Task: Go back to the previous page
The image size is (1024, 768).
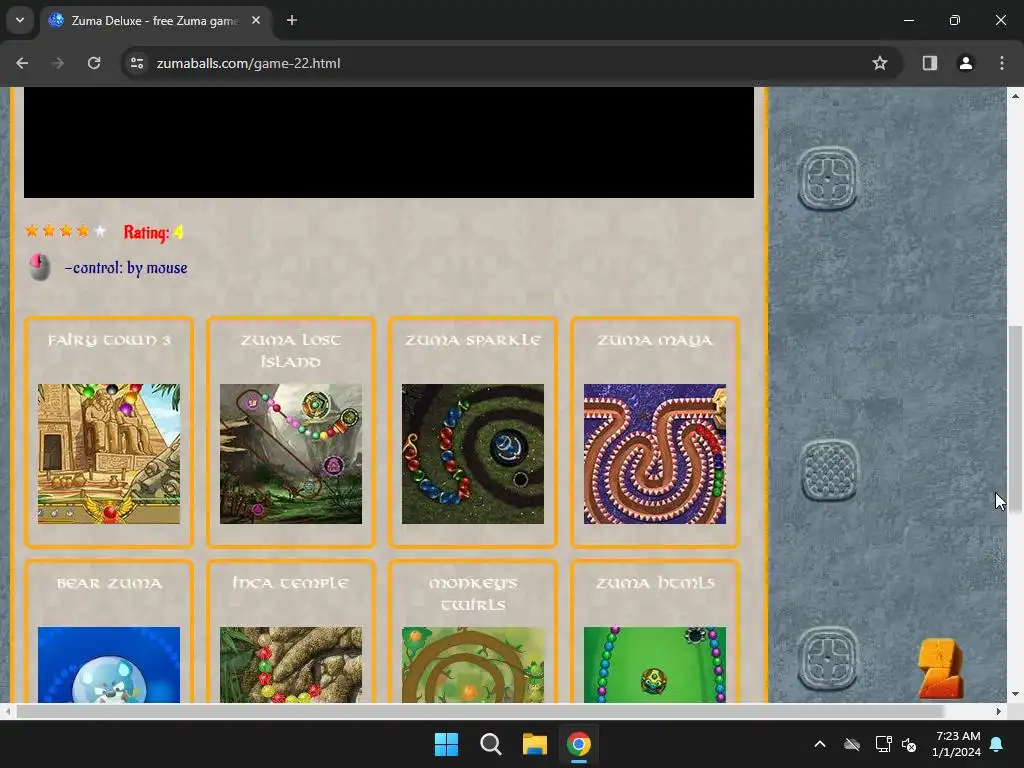Action: click(22, 63)
